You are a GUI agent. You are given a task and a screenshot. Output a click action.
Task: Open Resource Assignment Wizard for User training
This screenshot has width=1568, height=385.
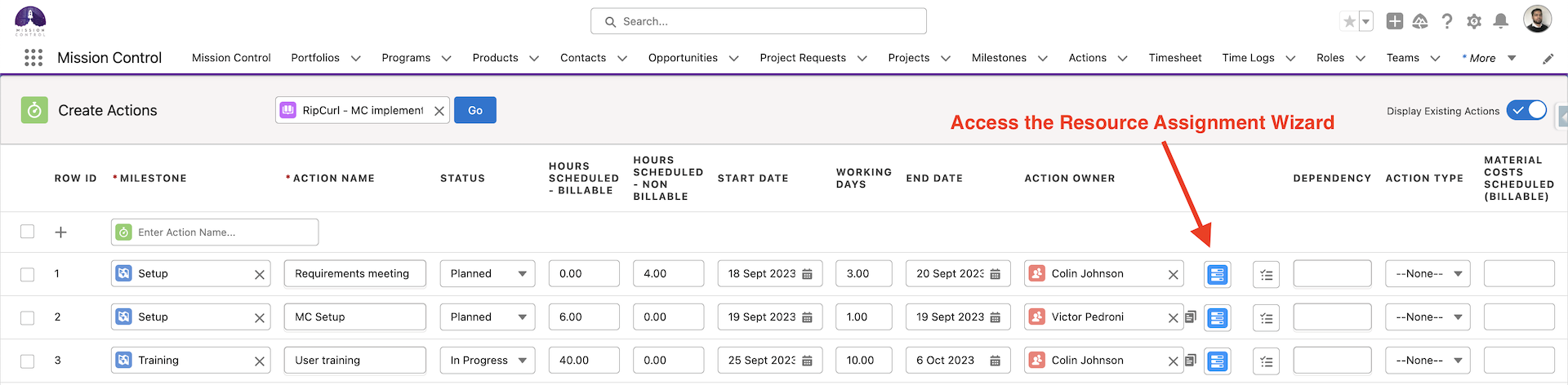[1218, 361]
